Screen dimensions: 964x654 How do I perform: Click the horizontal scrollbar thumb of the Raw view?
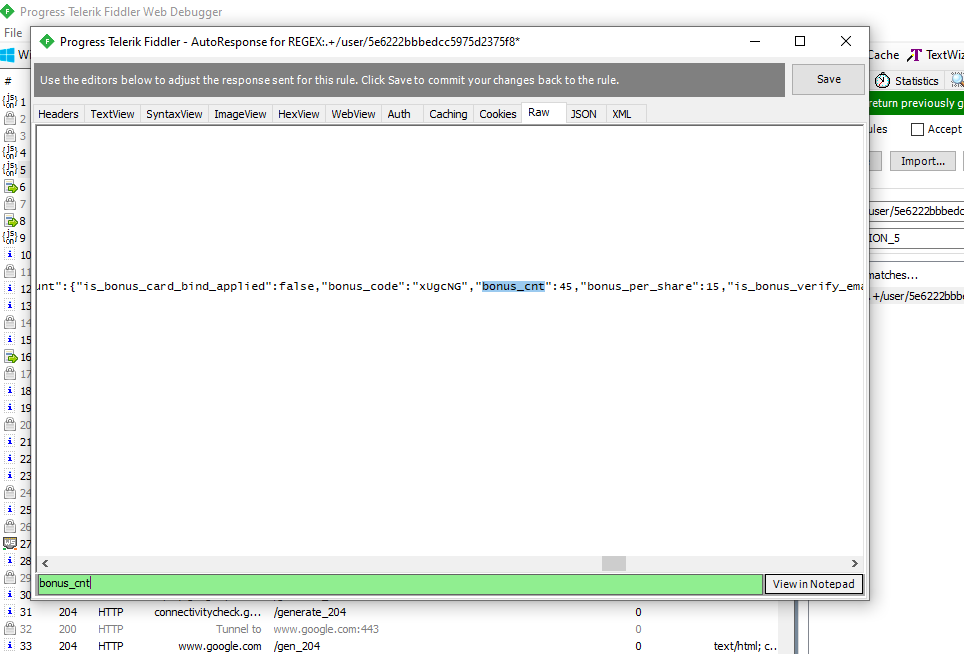614,563
